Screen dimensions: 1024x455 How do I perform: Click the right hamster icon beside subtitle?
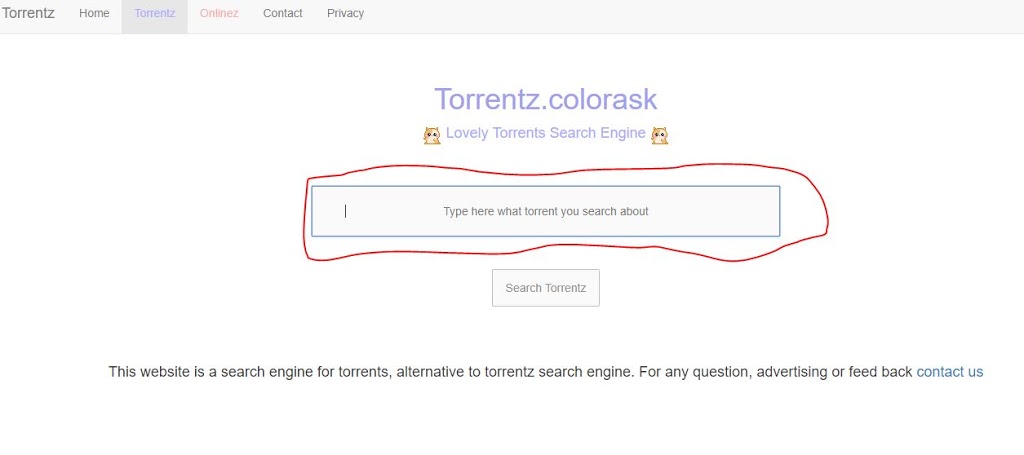(660, 135)
